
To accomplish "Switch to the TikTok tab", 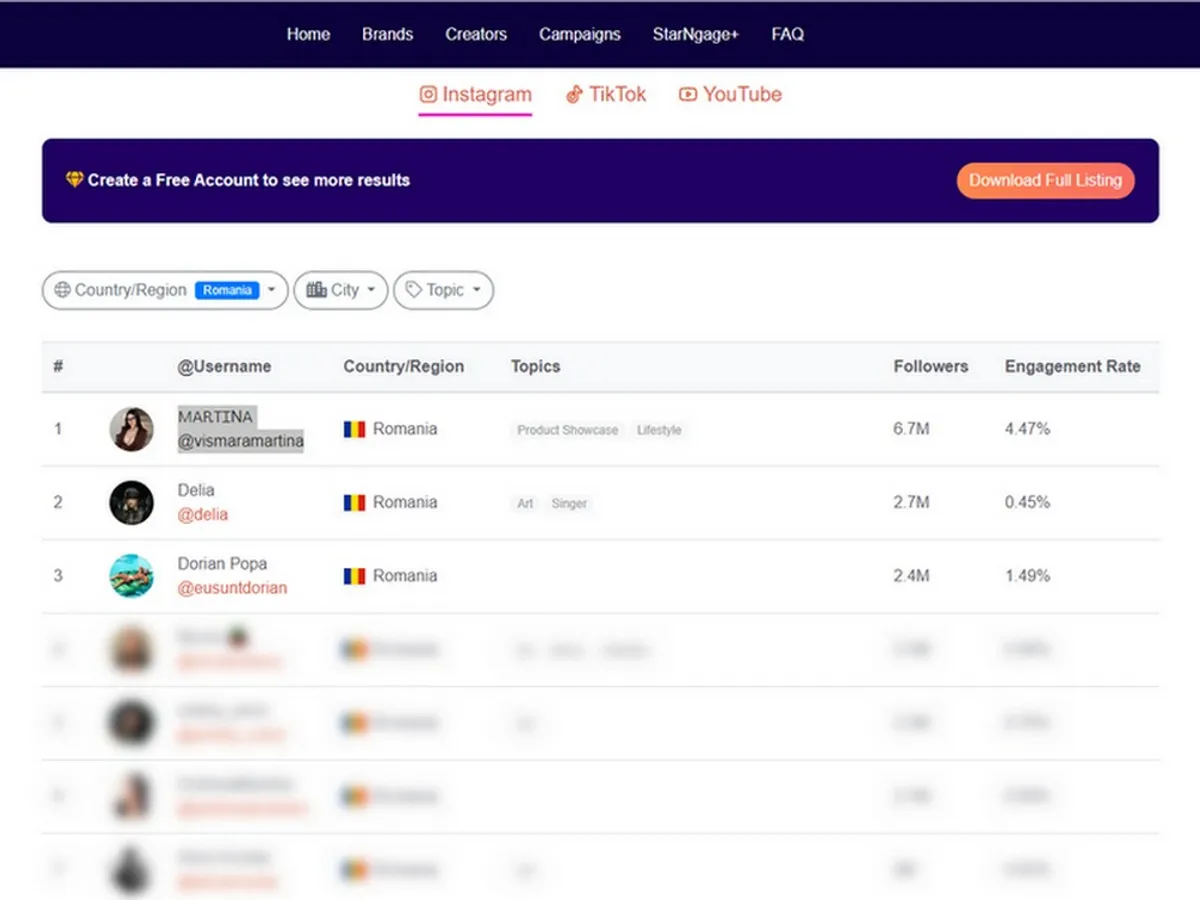I will click(x=606, y=95).
